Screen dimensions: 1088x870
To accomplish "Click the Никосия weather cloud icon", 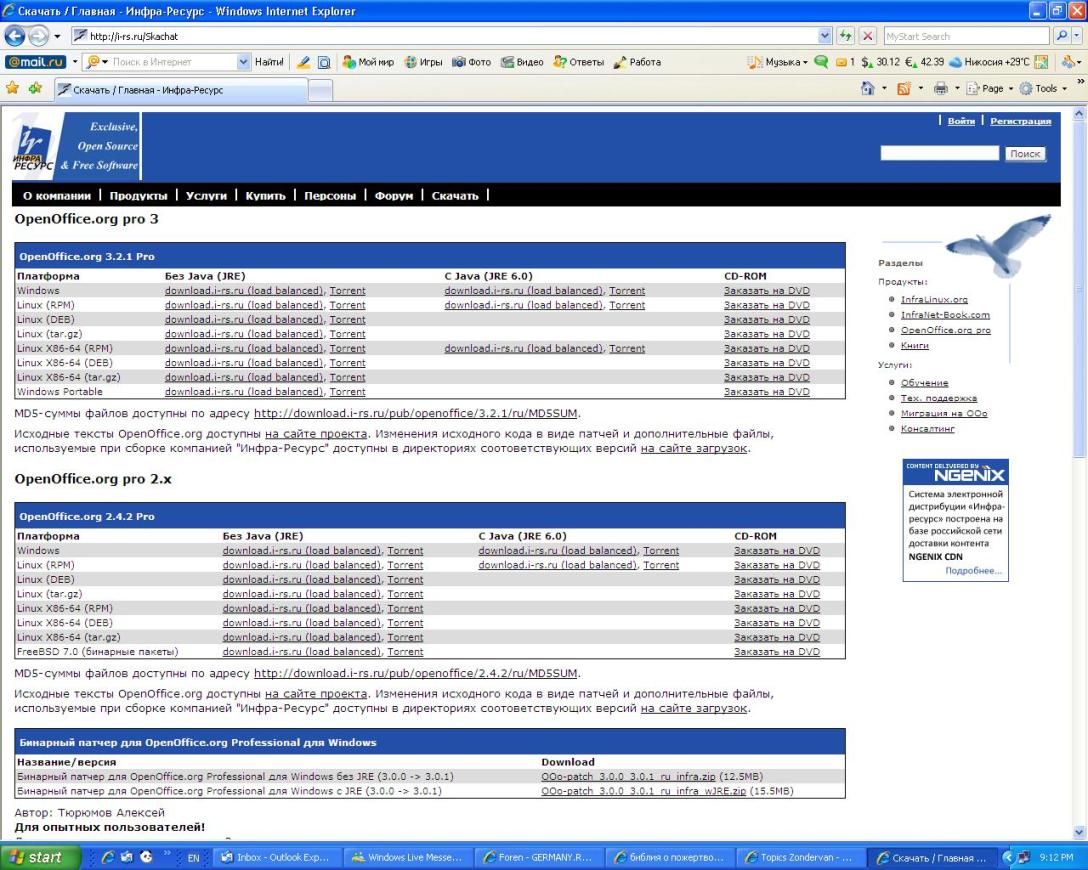I will [x=955, y=62].
